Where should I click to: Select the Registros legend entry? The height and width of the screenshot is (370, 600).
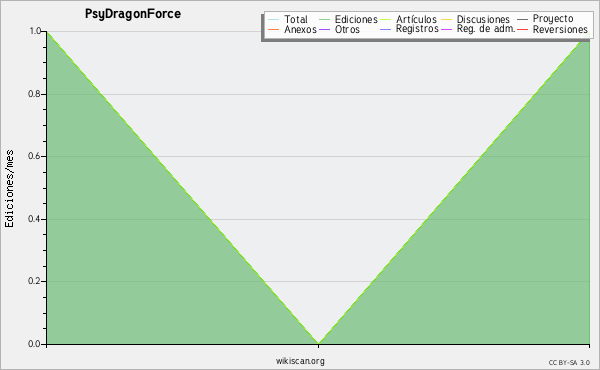click(x=409, y=29)
